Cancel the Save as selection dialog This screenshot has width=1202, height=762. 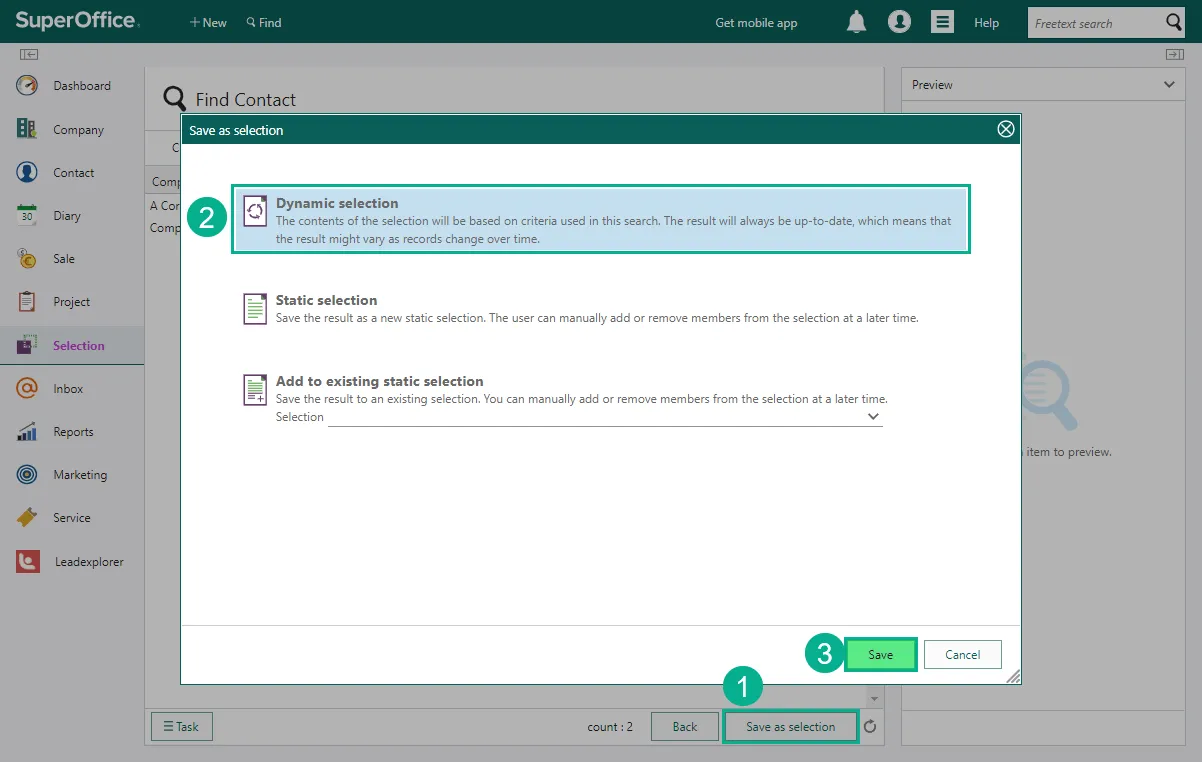tap(962, 654)
